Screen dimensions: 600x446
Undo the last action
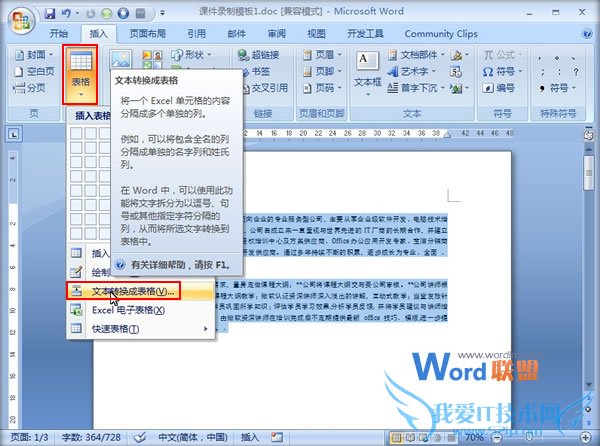[x=67, y=14]
